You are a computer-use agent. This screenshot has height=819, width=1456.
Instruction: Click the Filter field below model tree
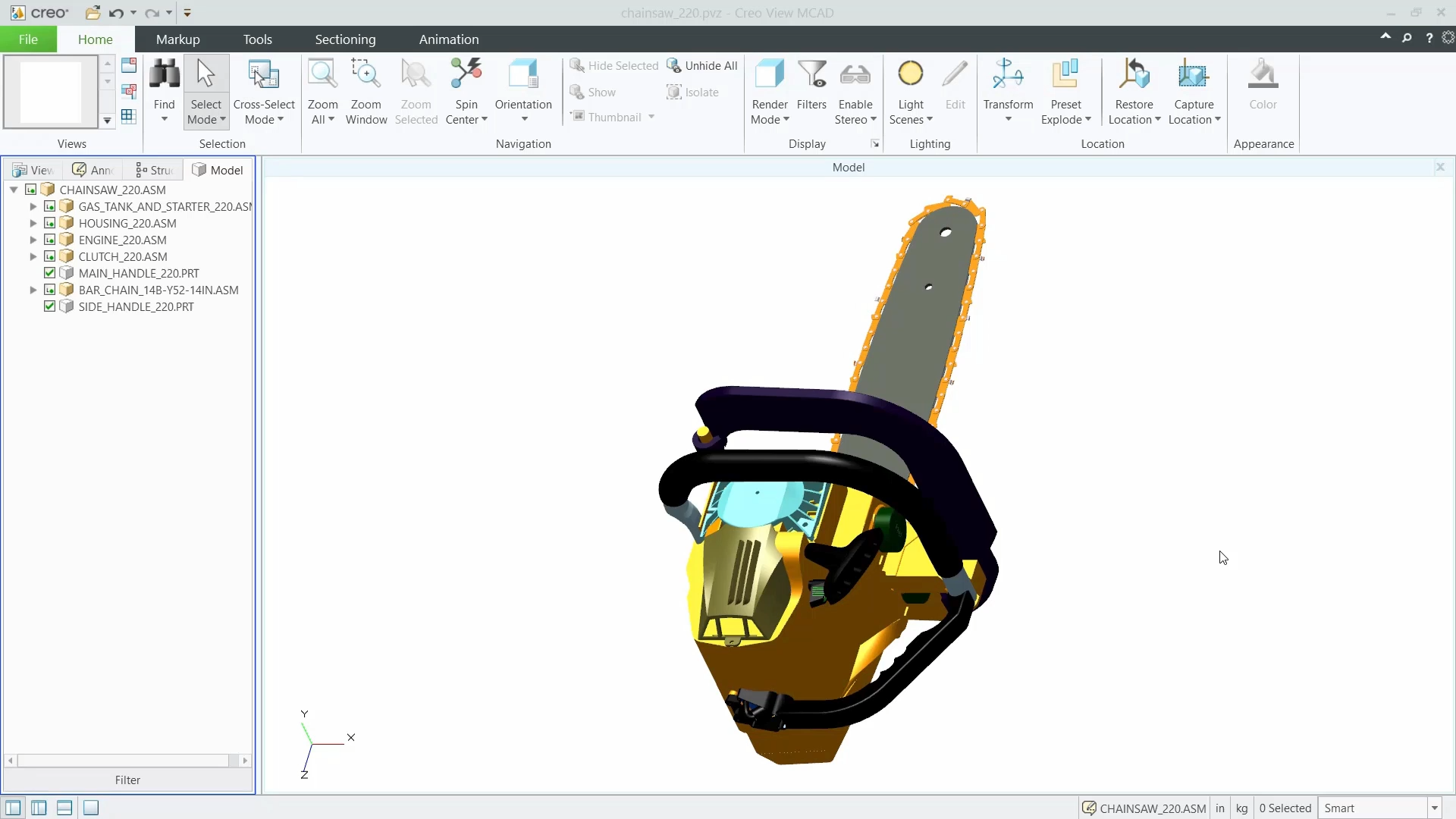[x=127, y=780]
